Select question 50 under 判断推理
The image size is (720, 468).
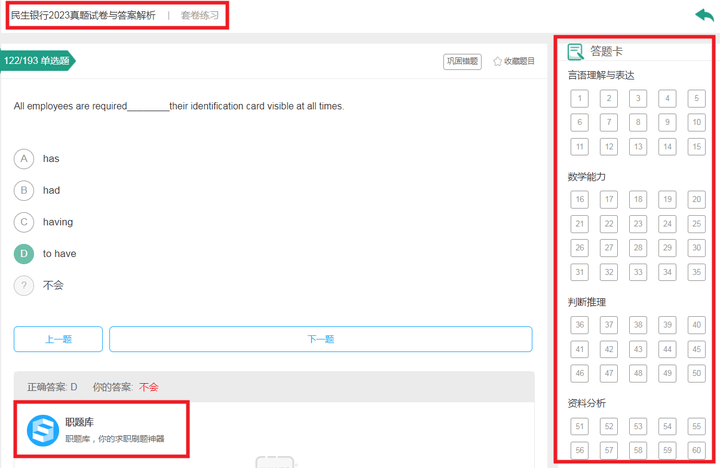click(x=697, y=373)
